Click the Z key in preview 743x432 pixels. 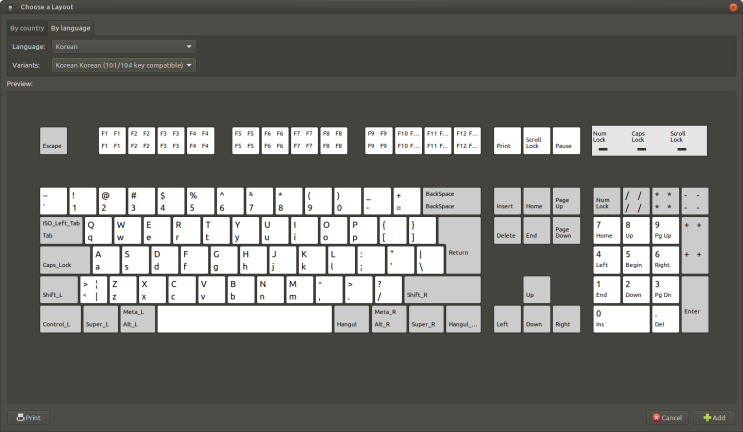point(123,289)
